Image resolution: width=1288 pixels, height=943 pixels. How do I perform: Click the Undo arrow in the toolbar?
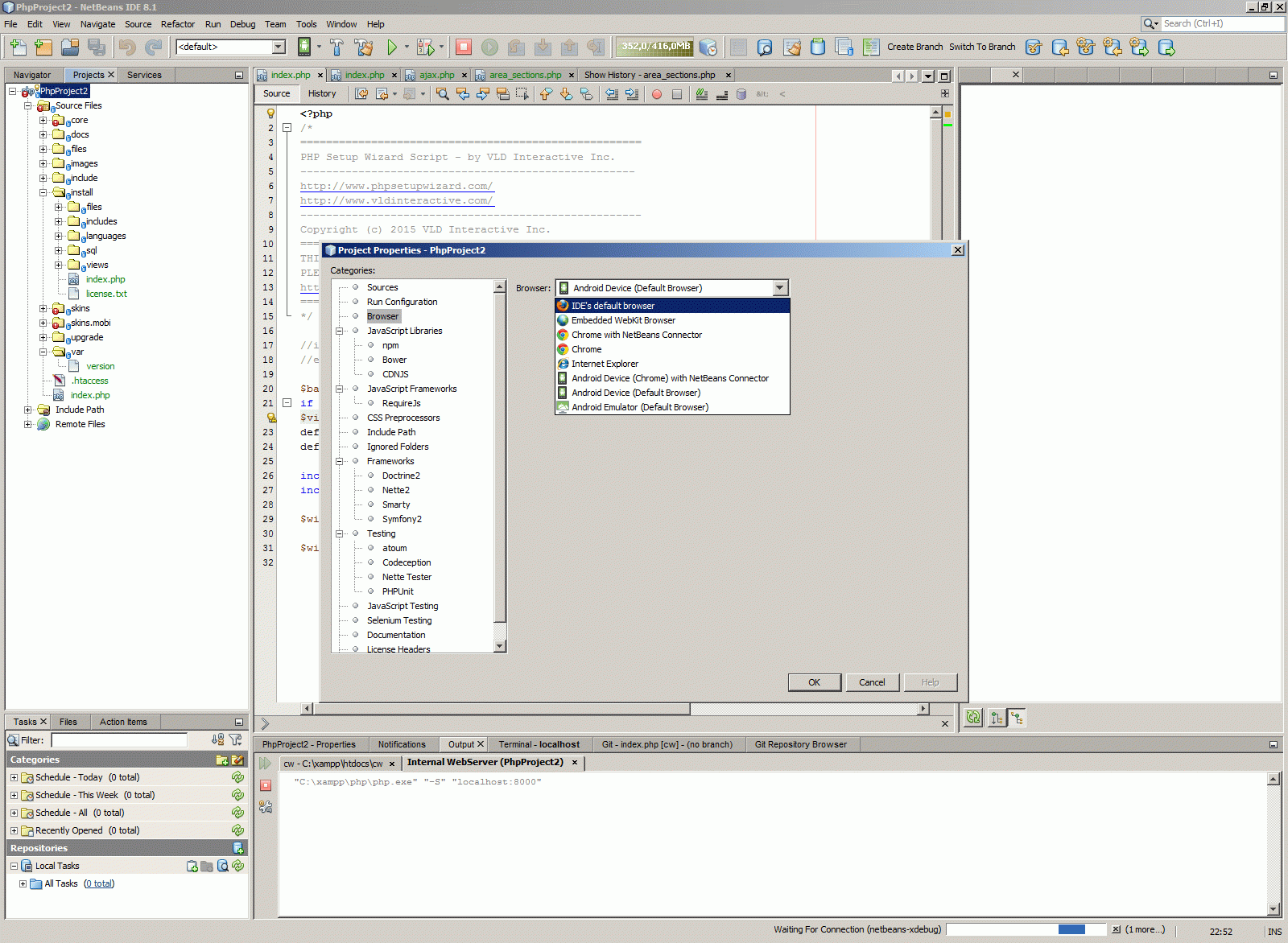(x=127, y=47)
